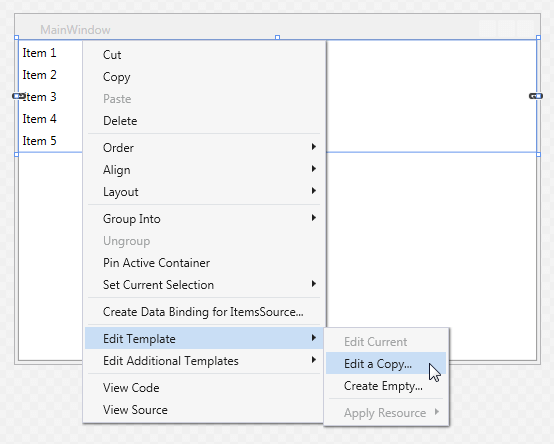Click Edit Current in the submenu
Image resolution: width=554 pixels, height=444 pixels.
point(386,342)
